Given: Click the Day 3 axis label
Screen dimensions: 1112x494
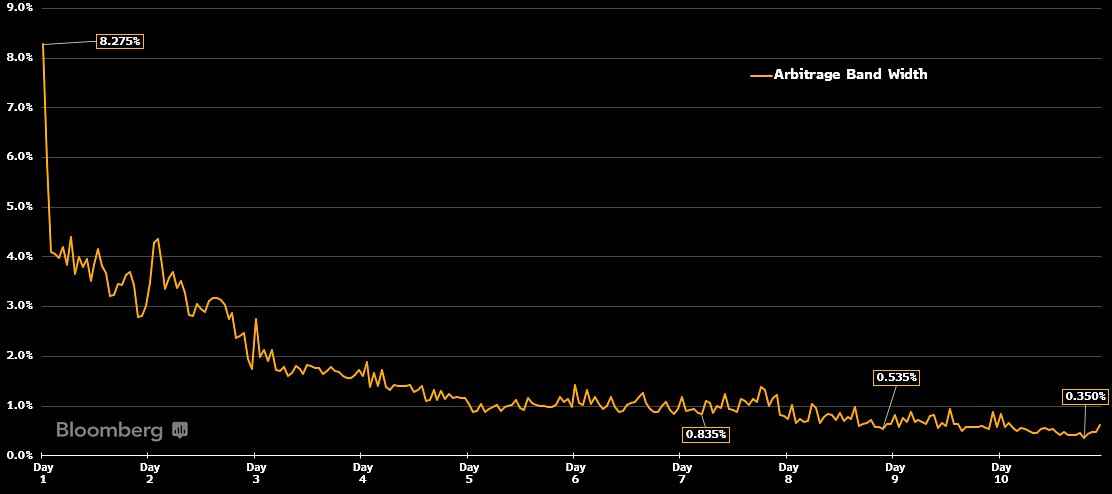Looking at the screenshot, I should tap(256, 472).
